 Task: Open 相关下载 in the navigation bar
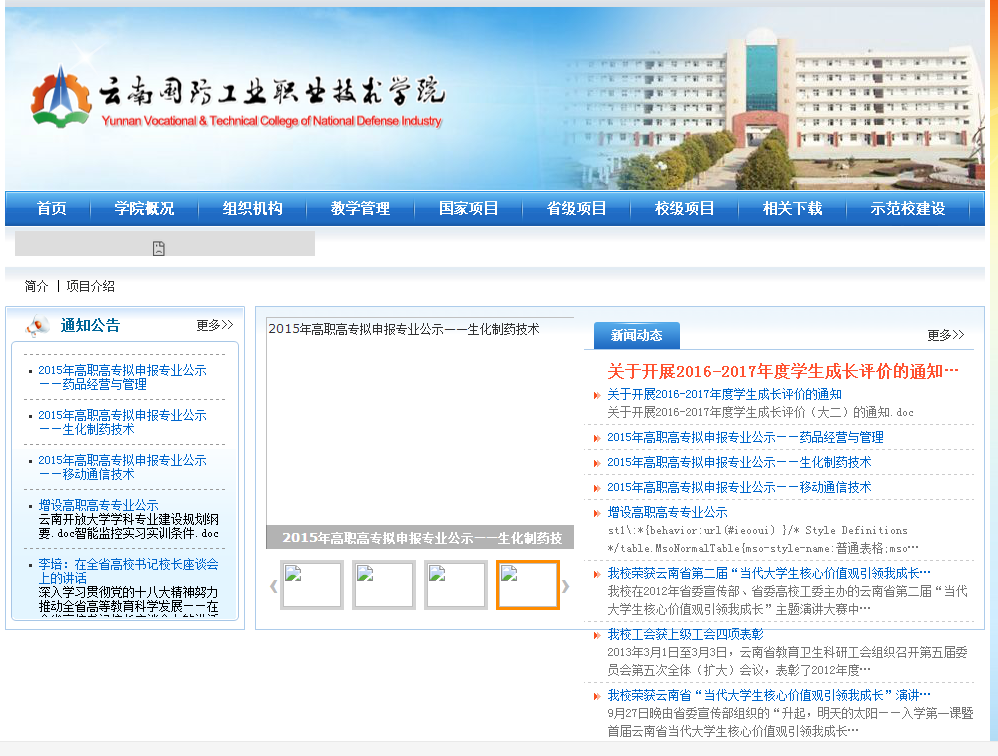click(x=792, y=209)
